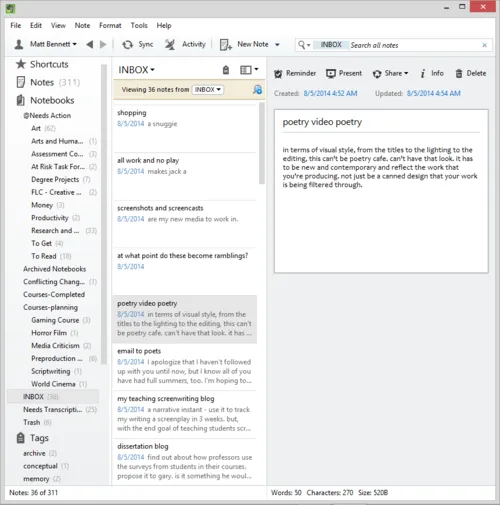The image size is (500, 505).
Task: Click the magnifier search icon
Action: 301,45
